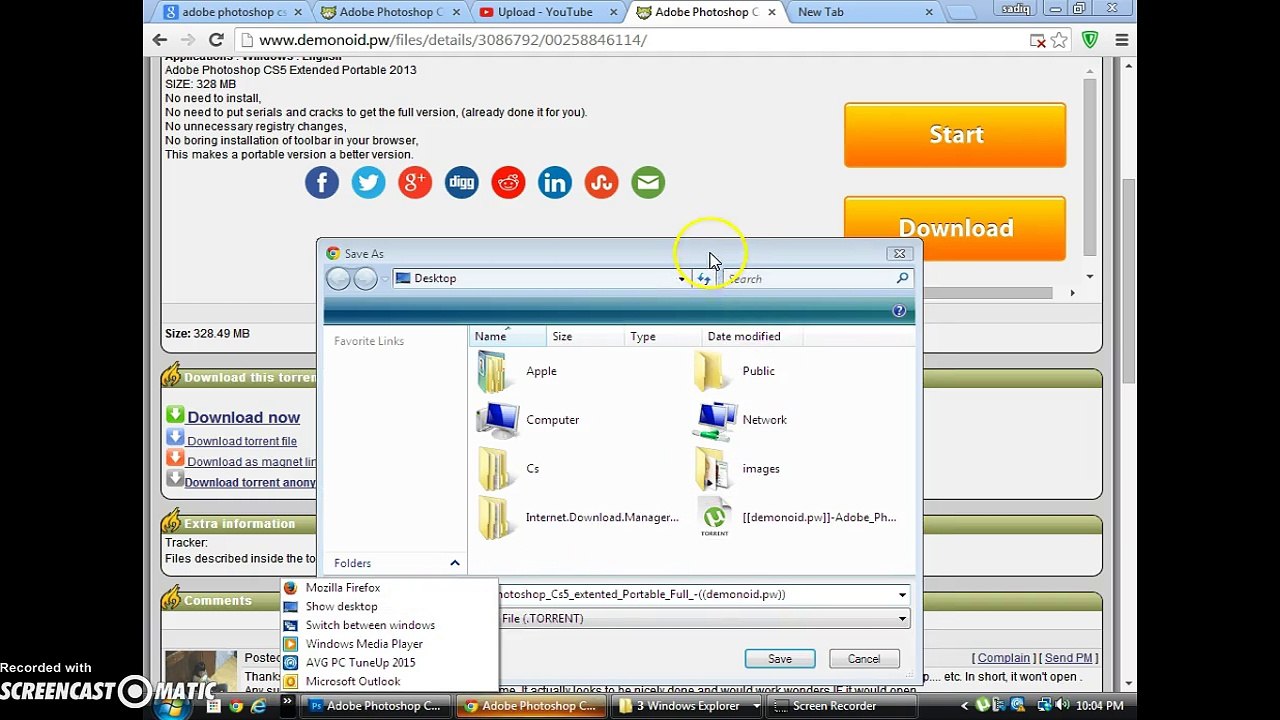This screenshot has width=1280, height=720.
Task: Switch to the adobe photoshop Google search tab
Action: (232, 12)
